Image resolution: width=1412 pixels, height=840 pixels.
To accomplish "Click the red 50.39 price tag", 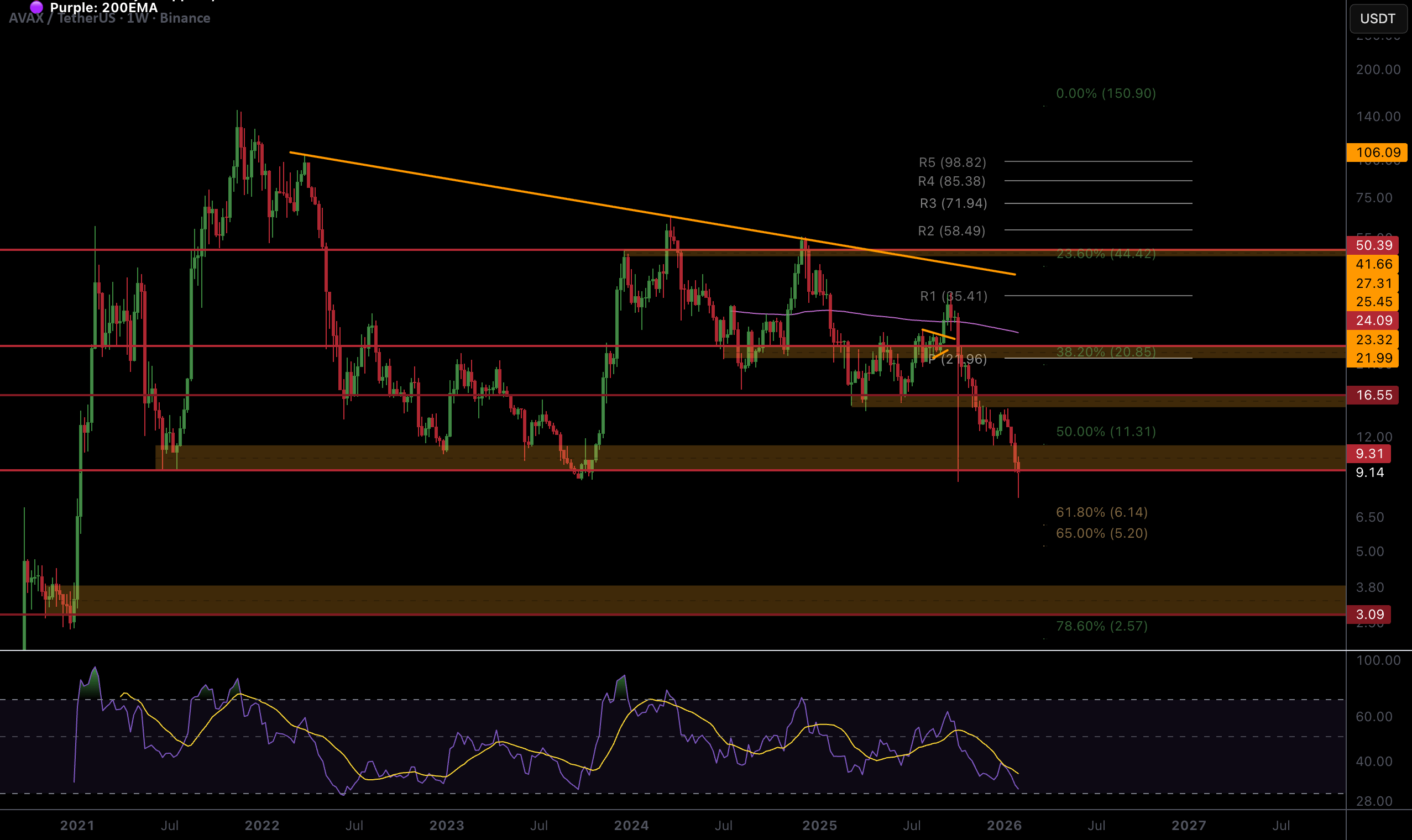I will click(1373, 245).
